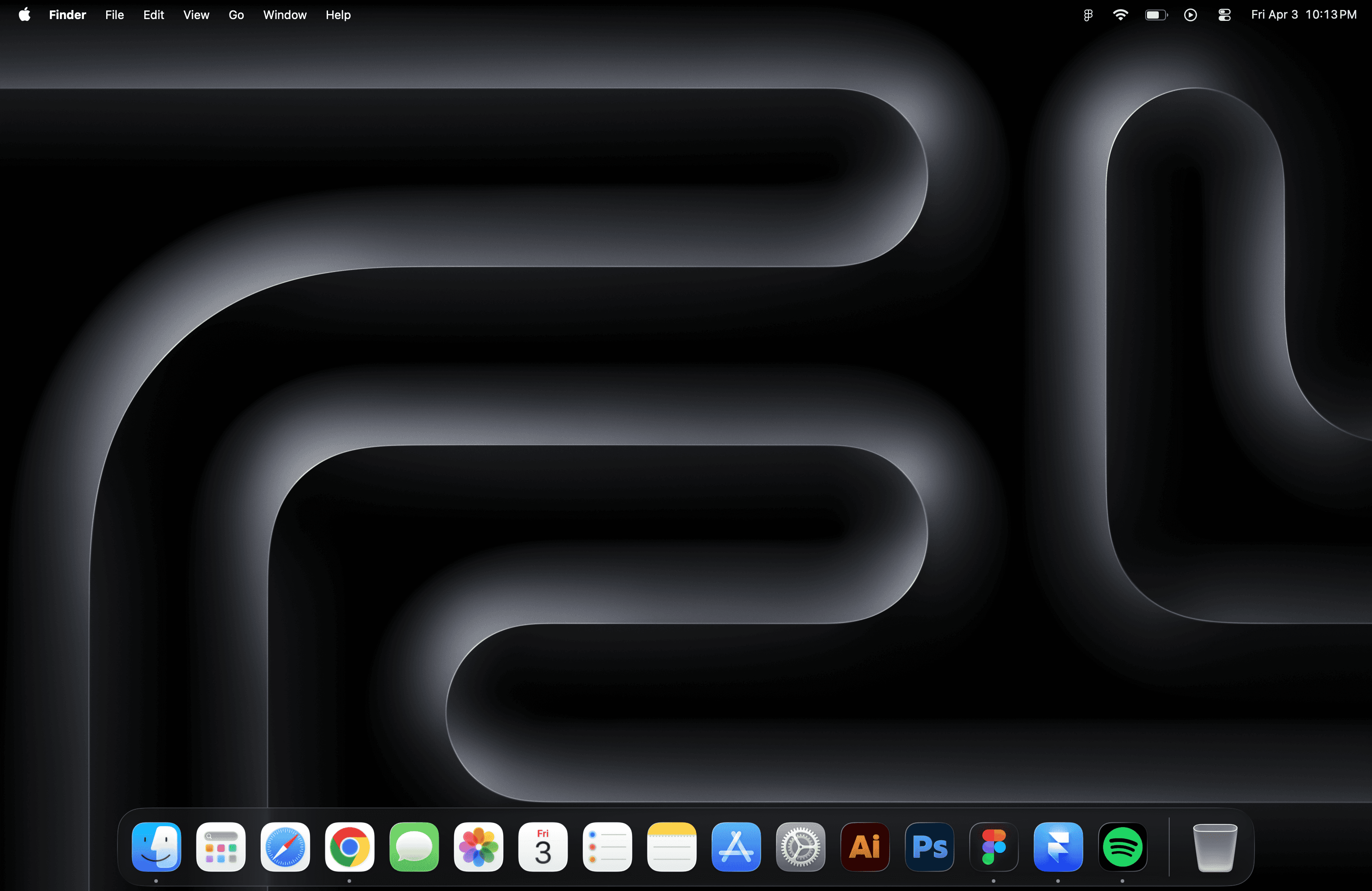Open Control Center in menu bar

pos(1225,15)
